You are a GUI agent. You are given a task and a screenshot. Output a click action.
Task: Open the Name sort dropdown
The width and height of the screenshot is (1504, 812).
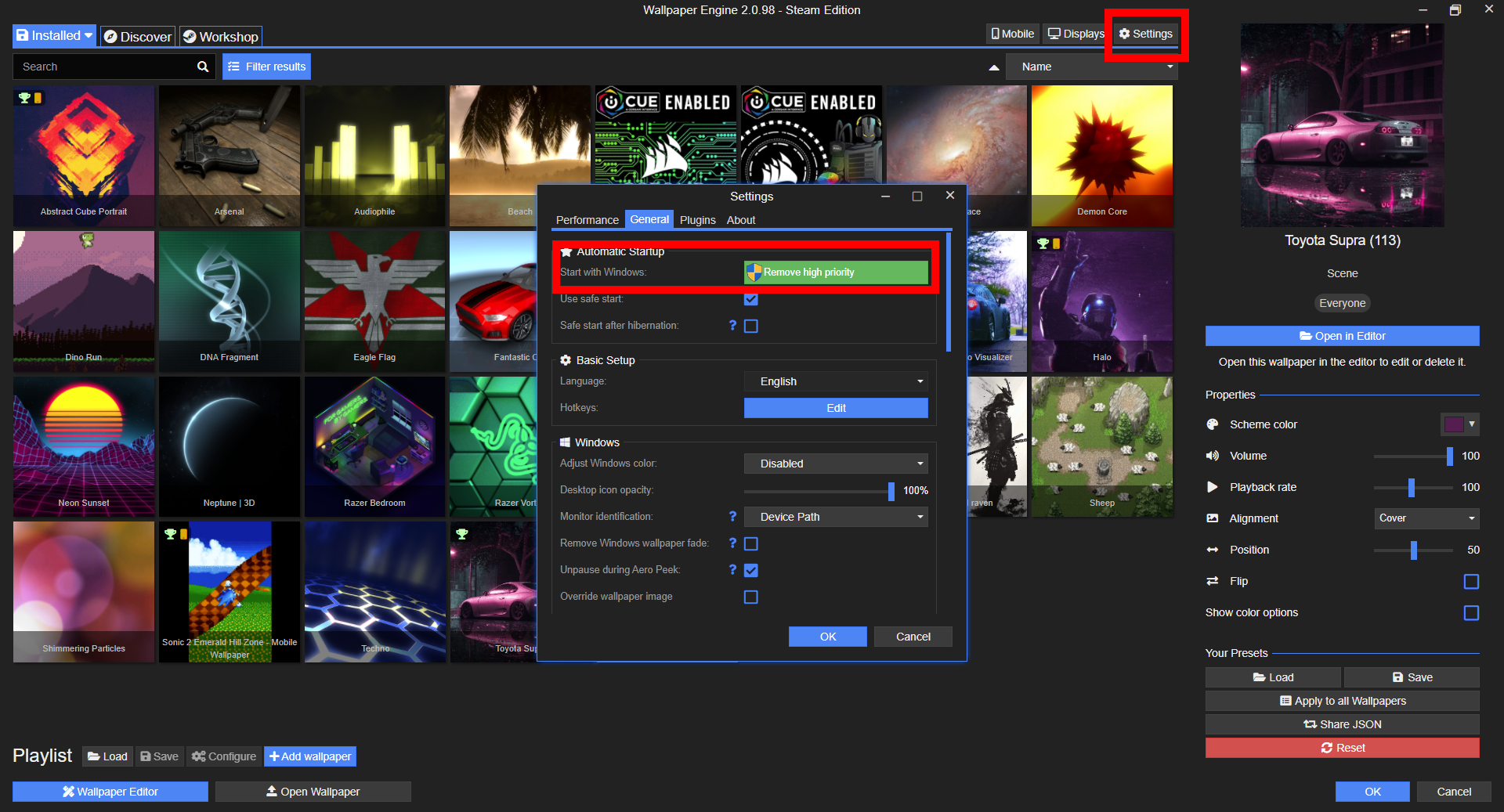click(x=1091, y=67)
